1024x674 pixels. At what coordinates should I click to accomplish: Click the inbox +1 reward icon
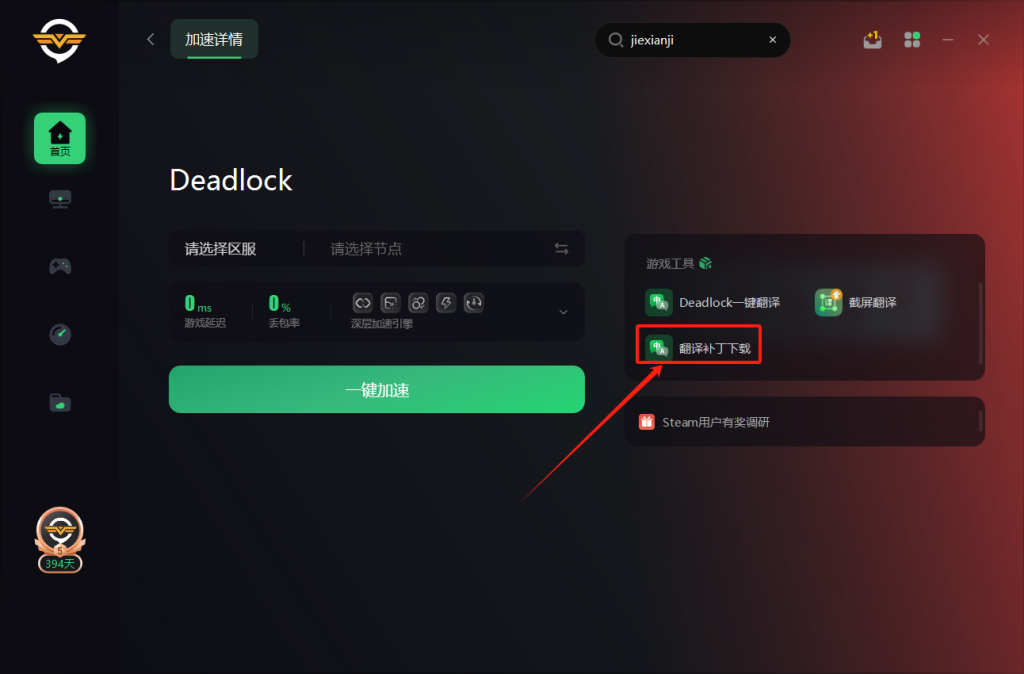(872, 40)
